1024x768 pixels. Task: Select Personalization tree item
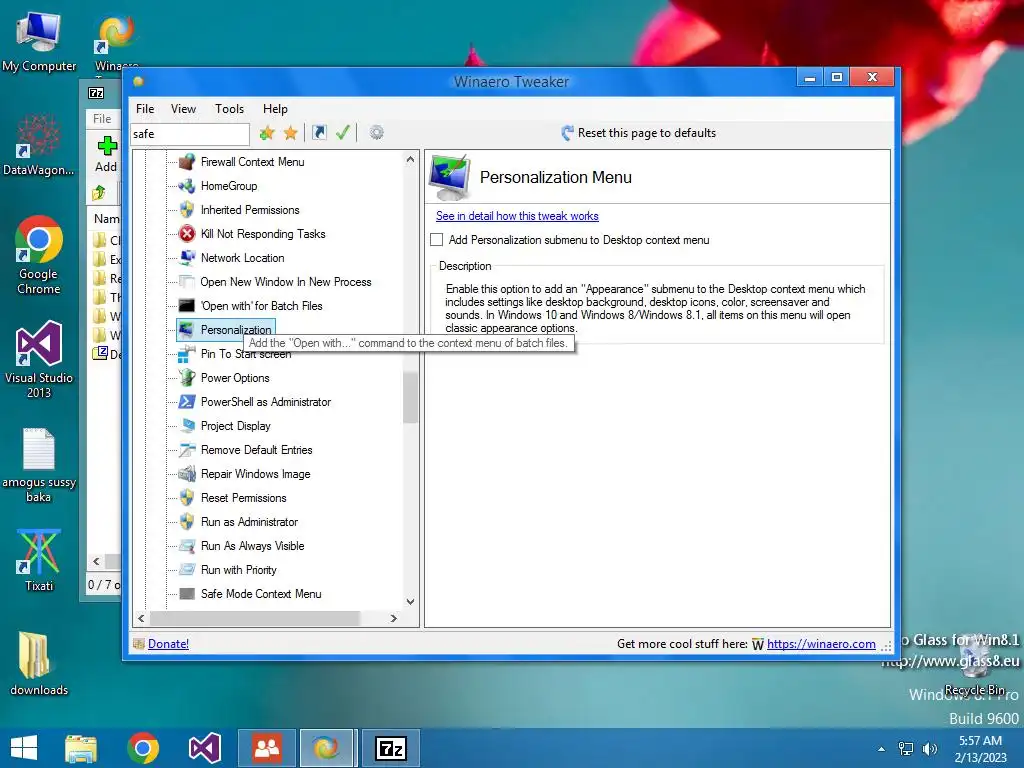click(236, 330)
